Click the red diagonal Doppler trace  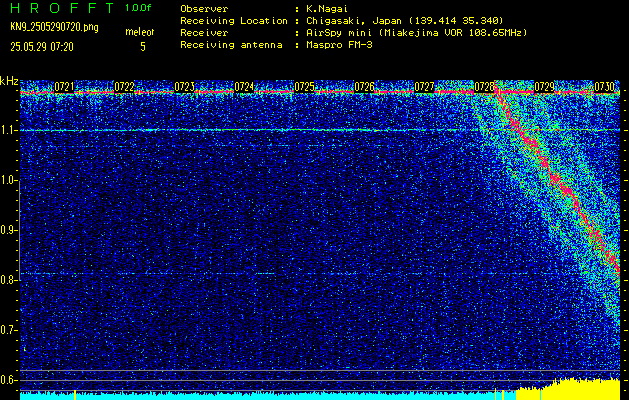point(560,181)
